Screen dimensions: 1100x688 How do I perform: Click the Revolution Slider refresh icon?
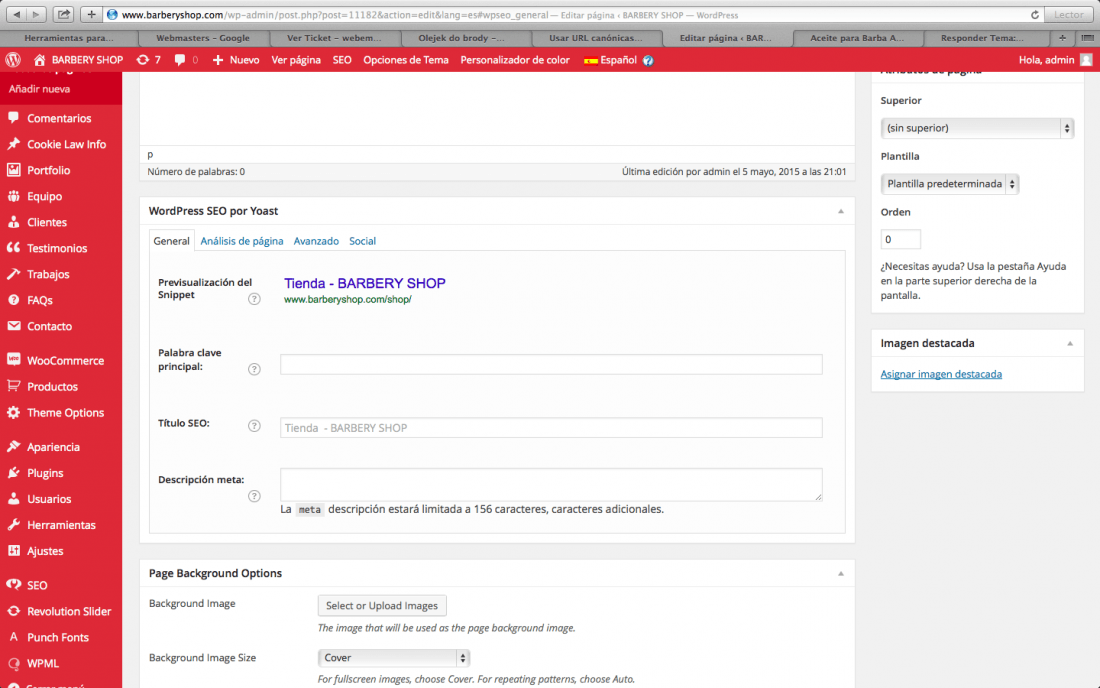(13, 611)
